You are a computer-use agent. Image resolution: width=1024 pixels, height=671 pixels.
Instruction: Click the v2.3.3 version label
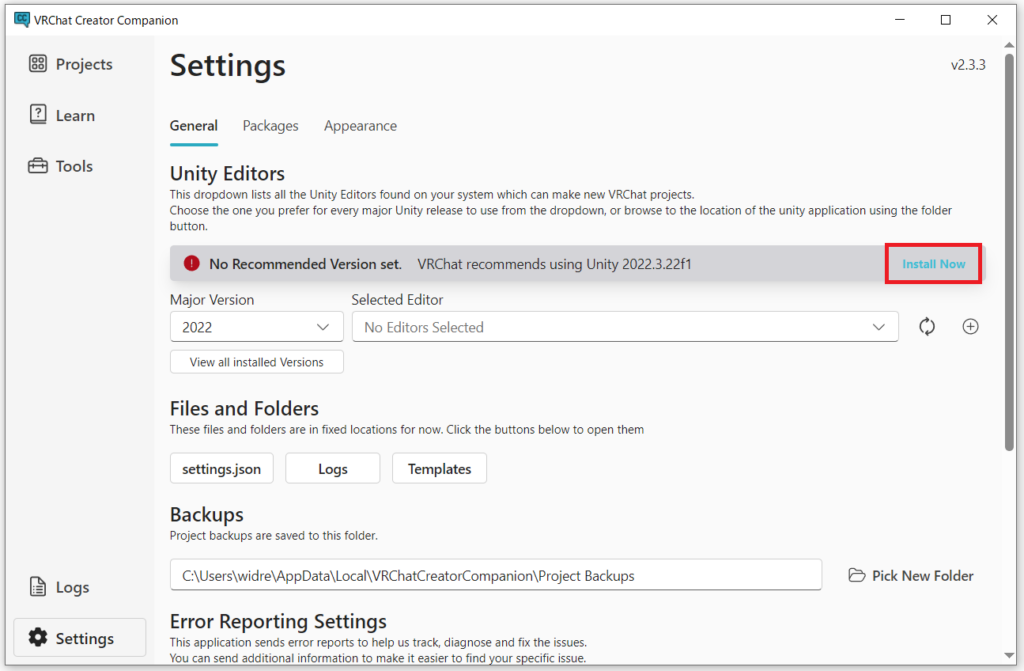click(968, 65)
